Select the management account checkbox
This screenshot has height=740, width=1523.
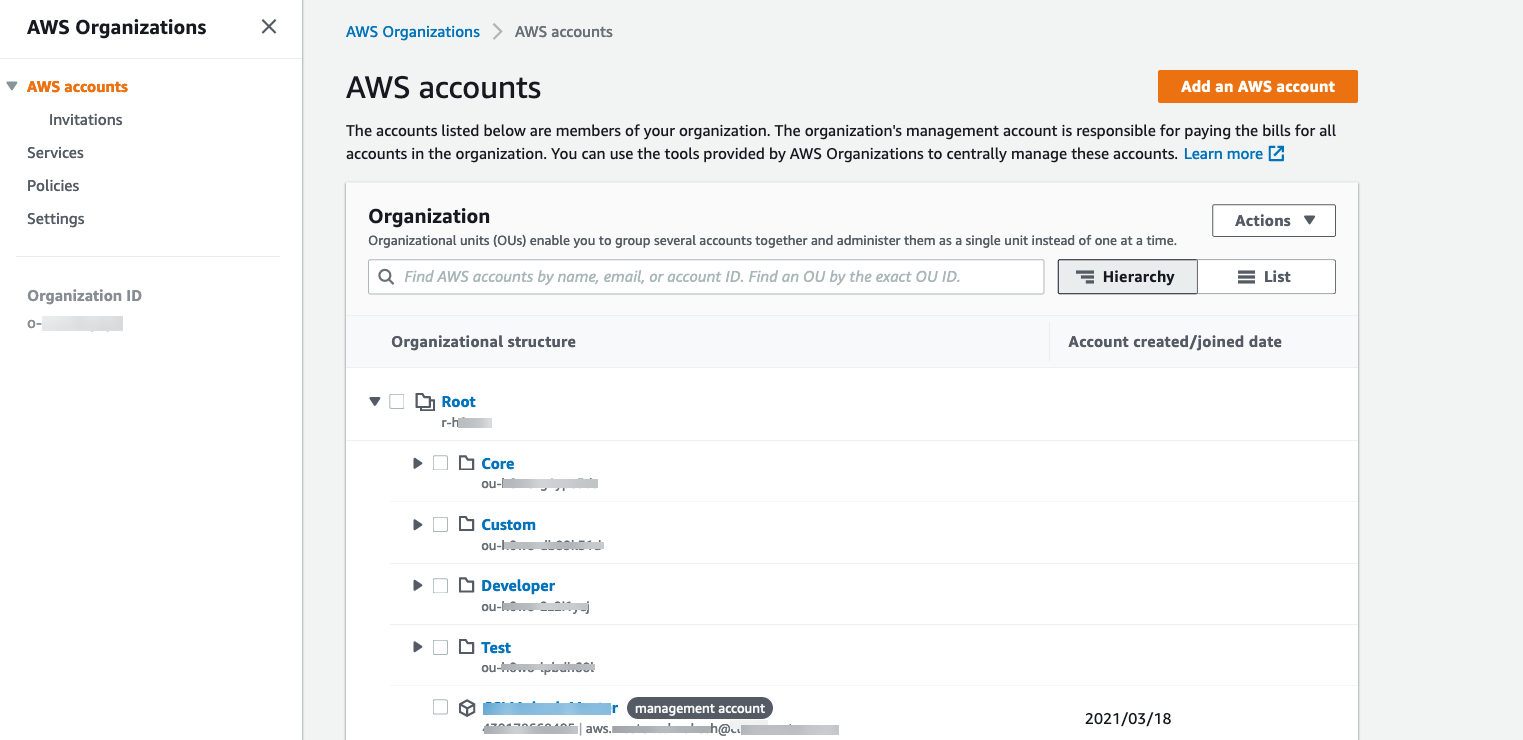click(440, 707)
